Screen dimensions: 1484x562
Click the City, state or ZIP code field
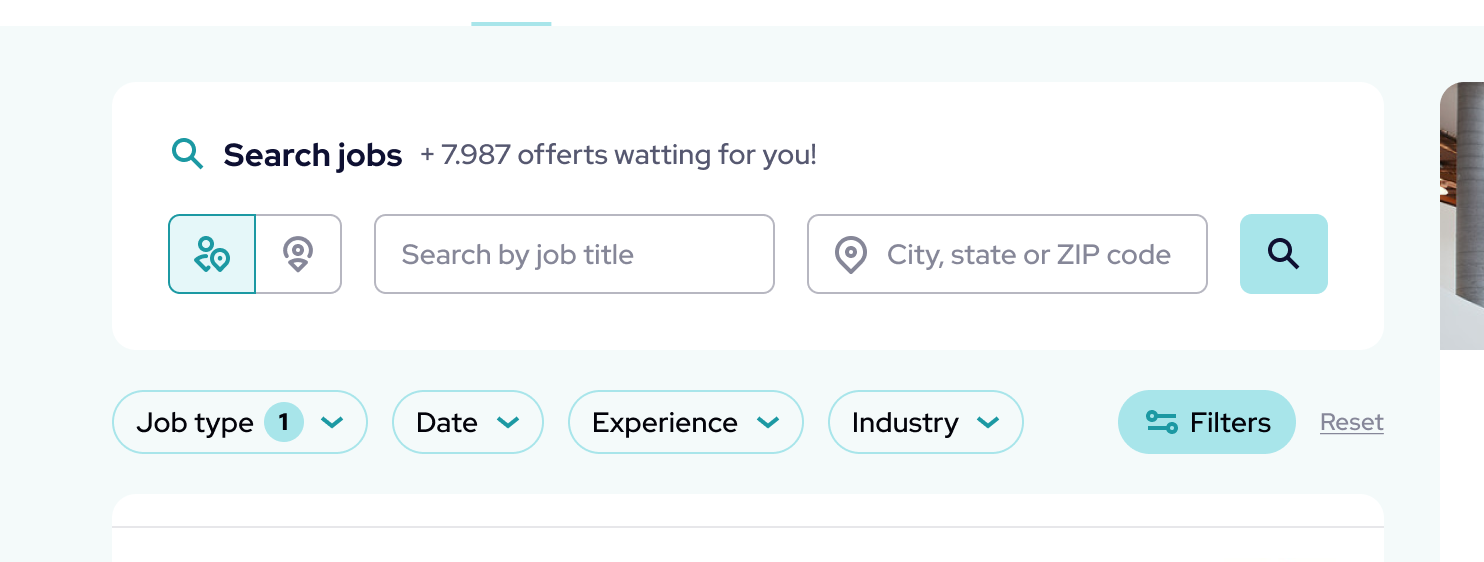pos(1029,255)
